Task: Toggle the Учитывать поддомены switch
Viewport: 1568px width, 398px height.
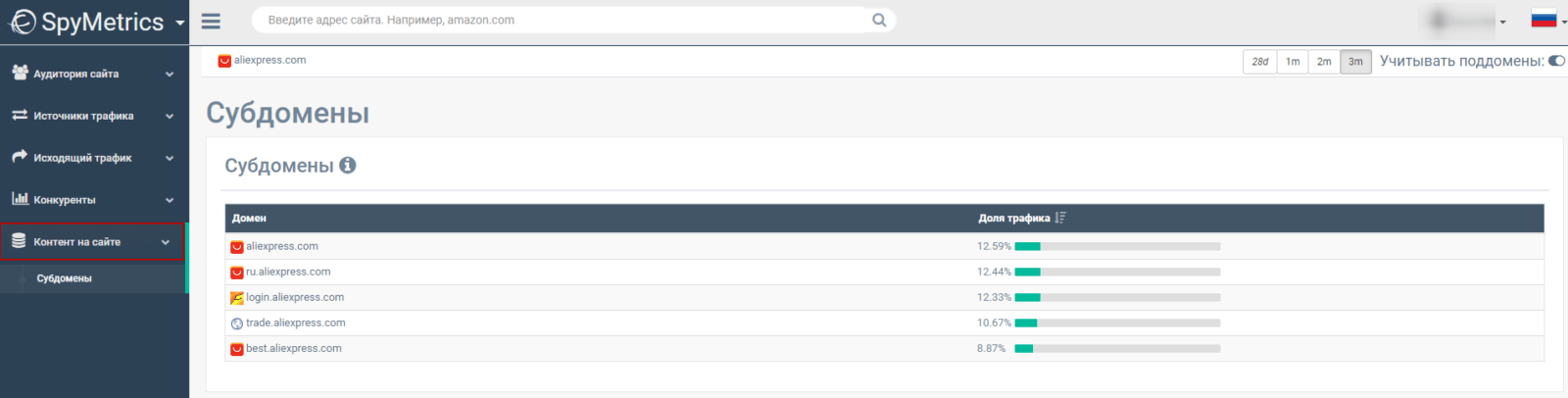Action: (1556, 61)
